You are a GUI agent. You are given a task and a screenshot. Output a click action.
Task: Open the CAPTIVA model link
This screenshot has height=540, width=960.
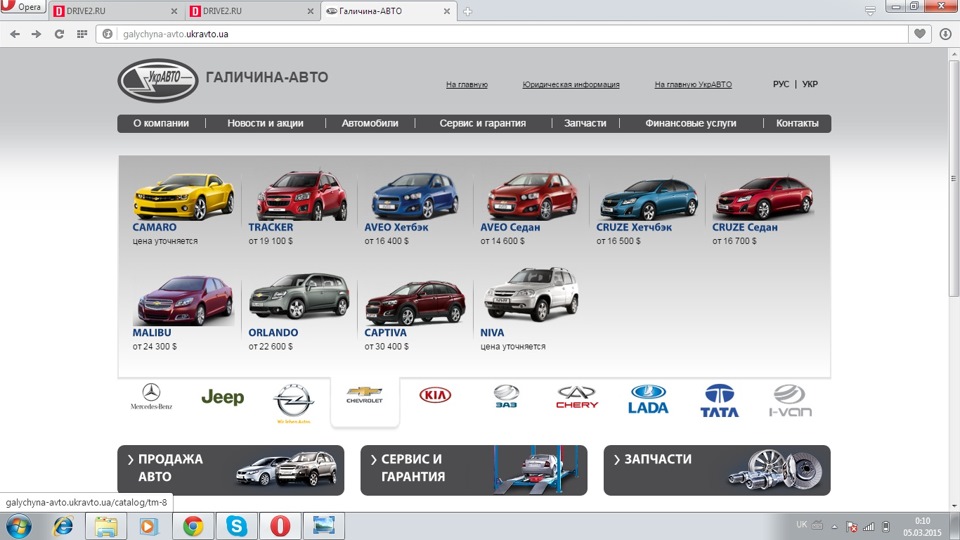385,332
